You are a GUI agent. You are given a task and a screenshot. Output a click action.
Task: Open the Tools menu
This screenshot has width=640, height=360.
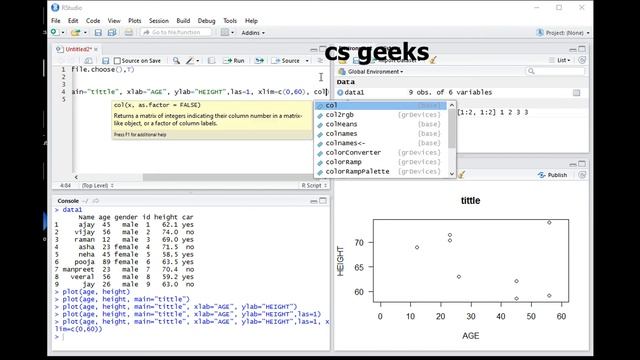[230, 20]
